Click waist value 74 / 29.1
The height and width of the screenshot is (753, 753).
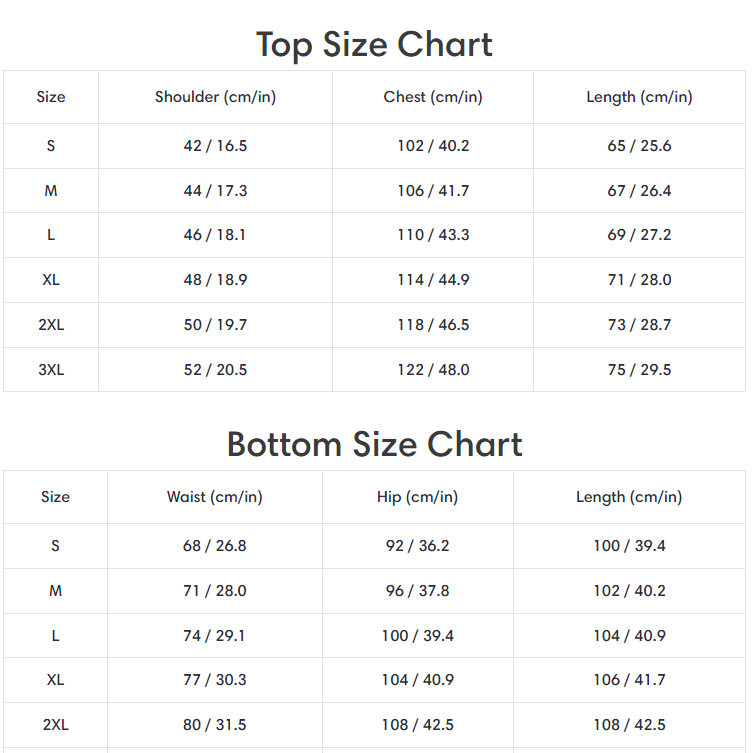coord(215,636)
